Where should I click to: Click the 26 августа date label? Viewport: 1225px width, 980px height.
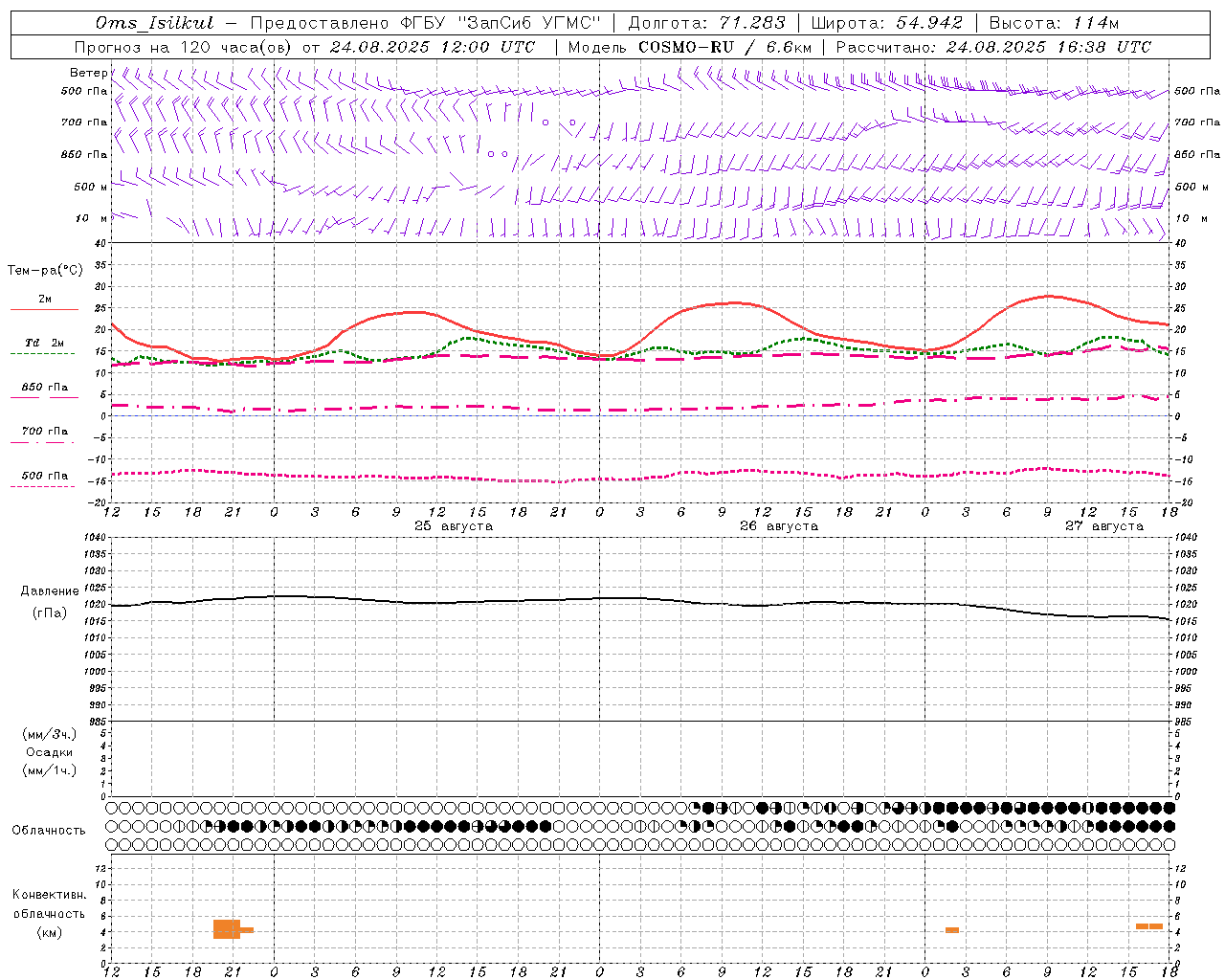point(779,526)
